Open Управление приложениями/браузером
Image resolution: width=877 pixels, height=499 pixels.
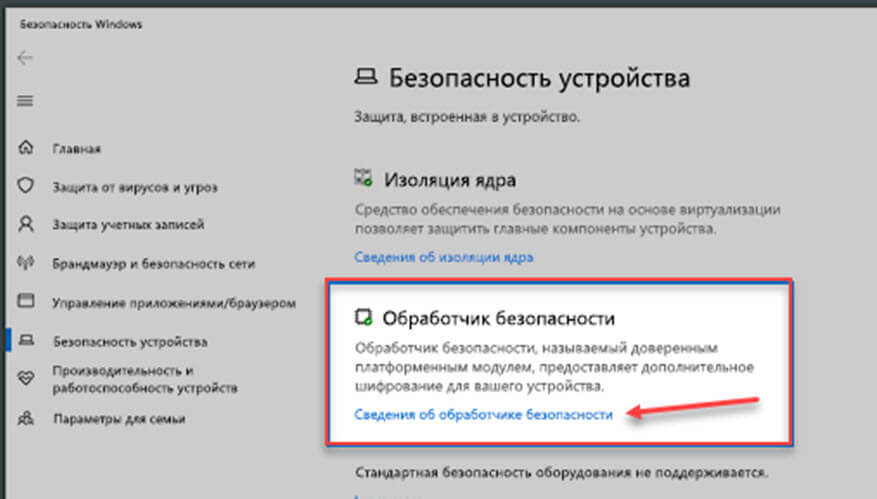pos(174,303)
